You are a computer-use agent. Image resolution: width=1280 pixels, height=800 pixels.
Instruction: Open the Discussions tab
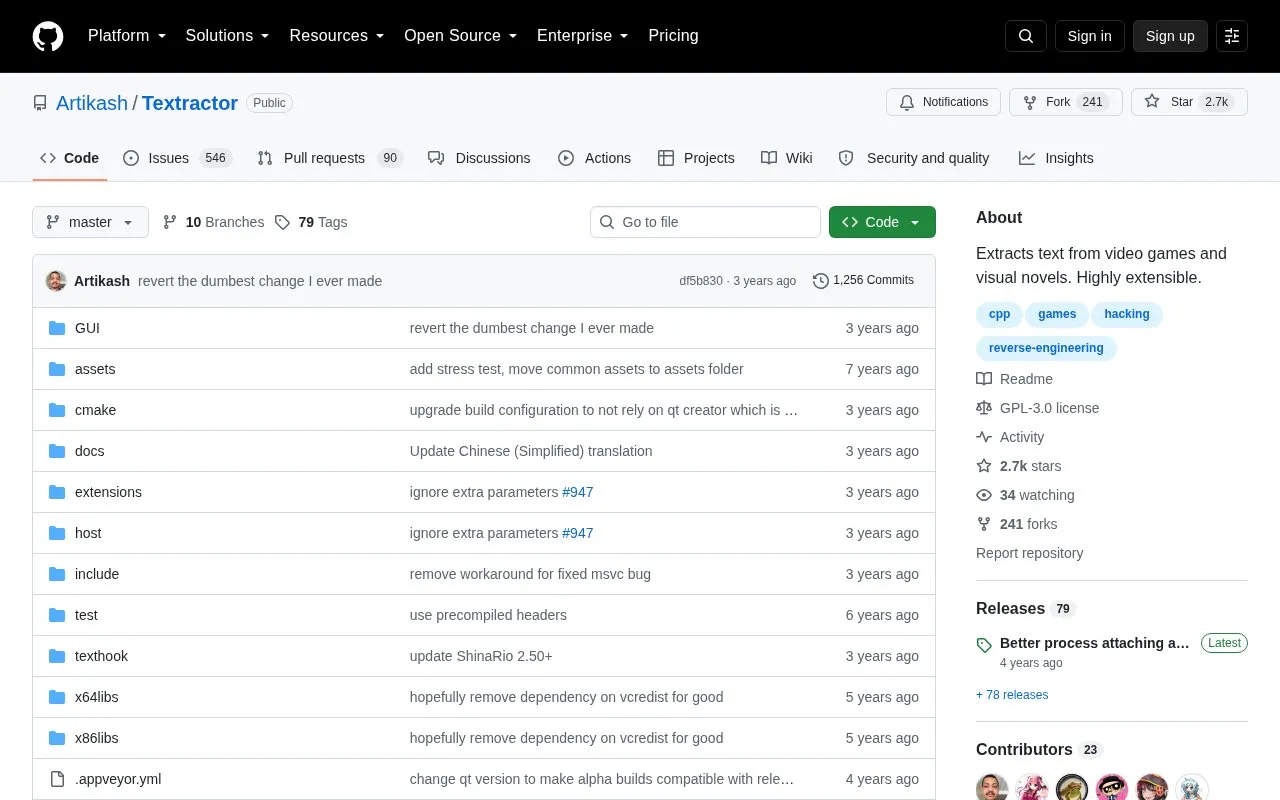click(x=479, y=158)
